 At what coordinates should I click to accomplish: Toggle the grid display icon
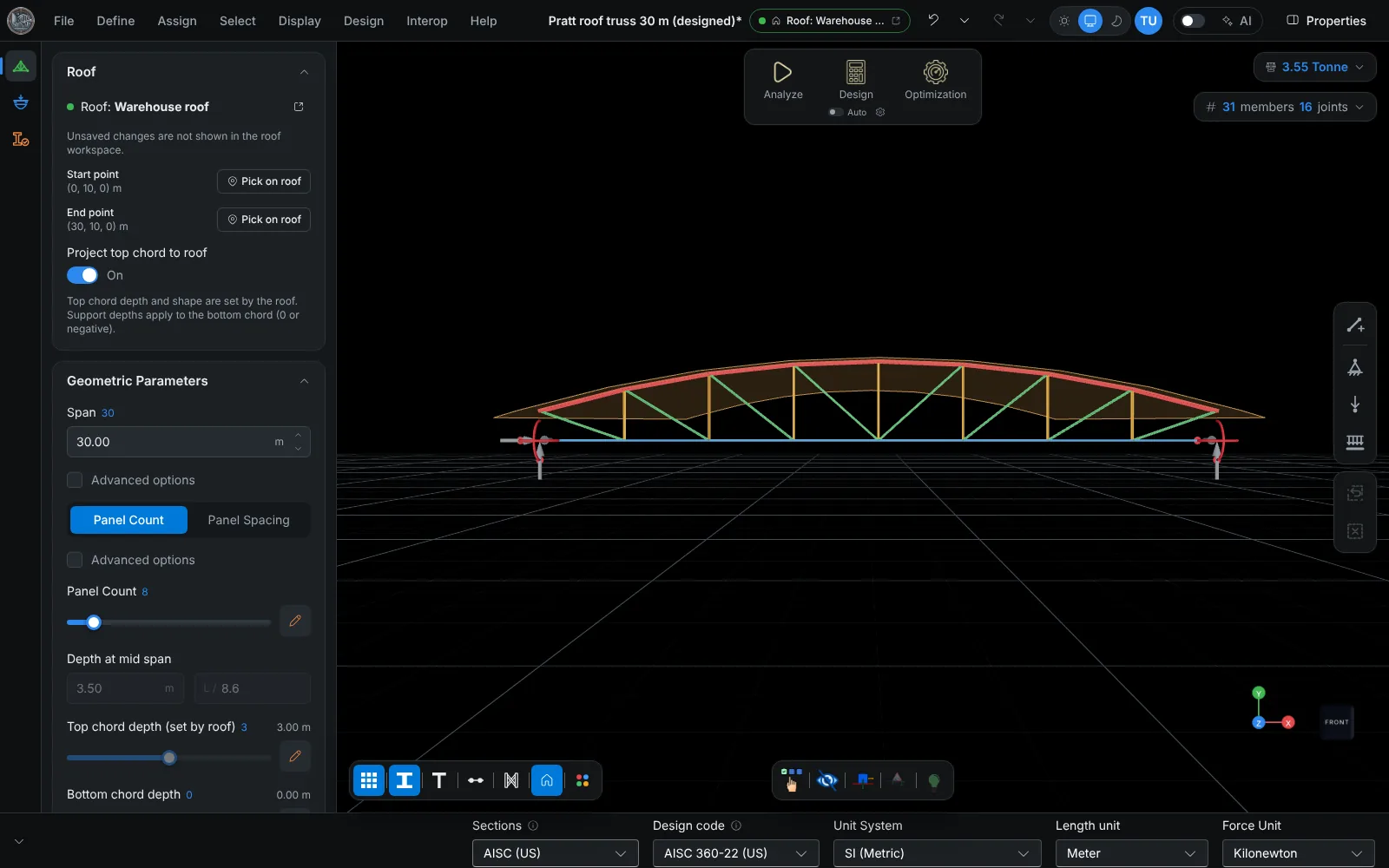[369, 780]
